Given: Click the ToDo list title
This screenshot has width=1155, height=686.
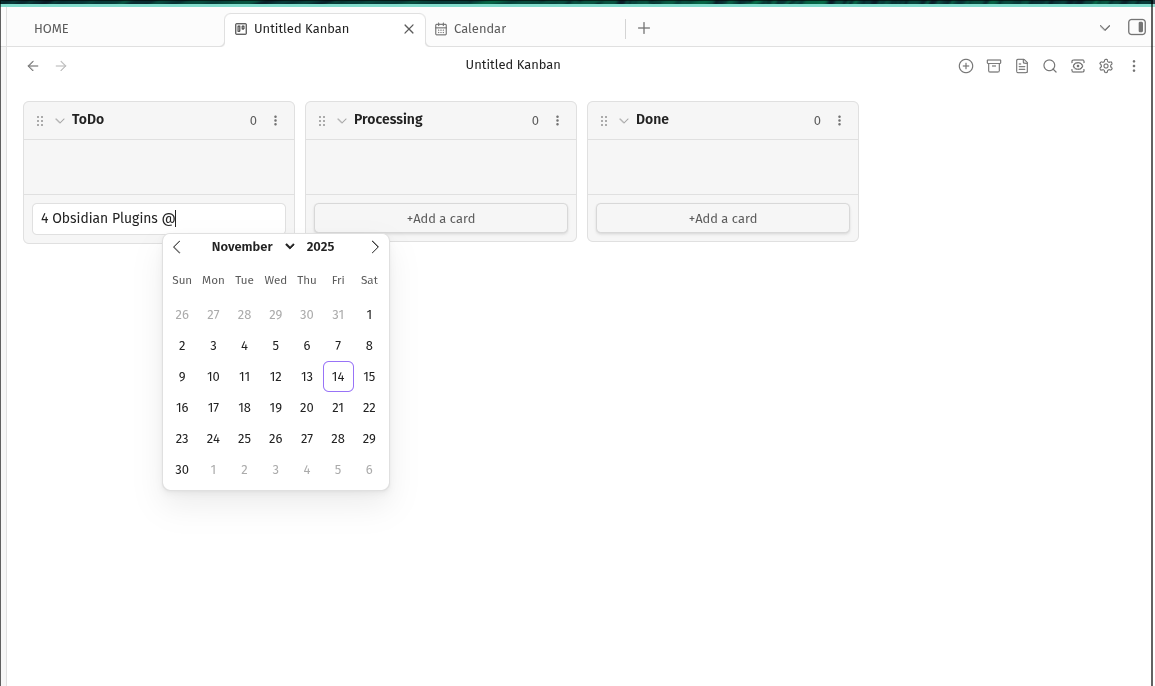Looking at the screenshot, I should click(88, 119).
